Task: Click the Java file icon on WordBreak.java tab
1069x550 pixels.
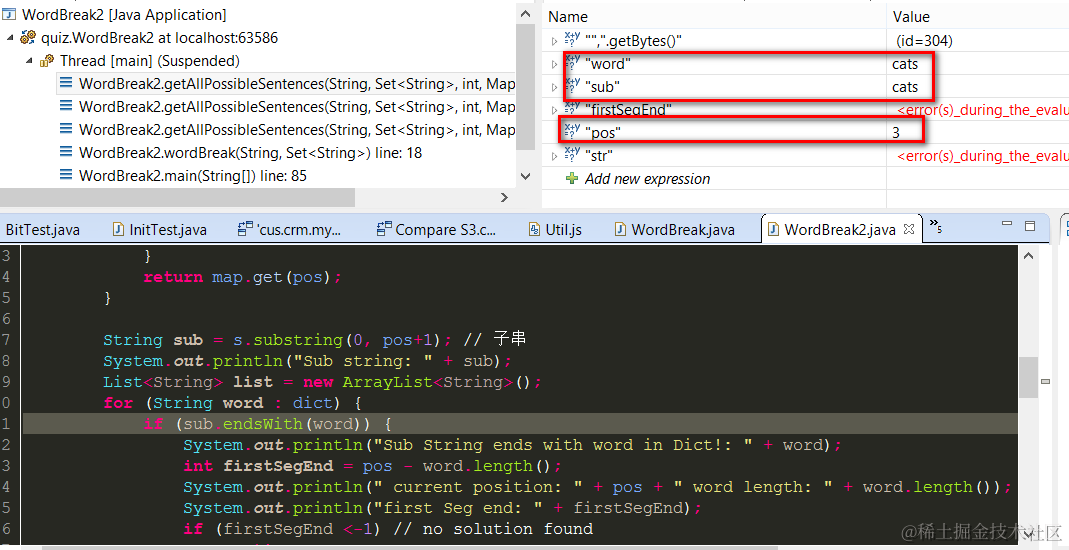Action: pos(620,230)
